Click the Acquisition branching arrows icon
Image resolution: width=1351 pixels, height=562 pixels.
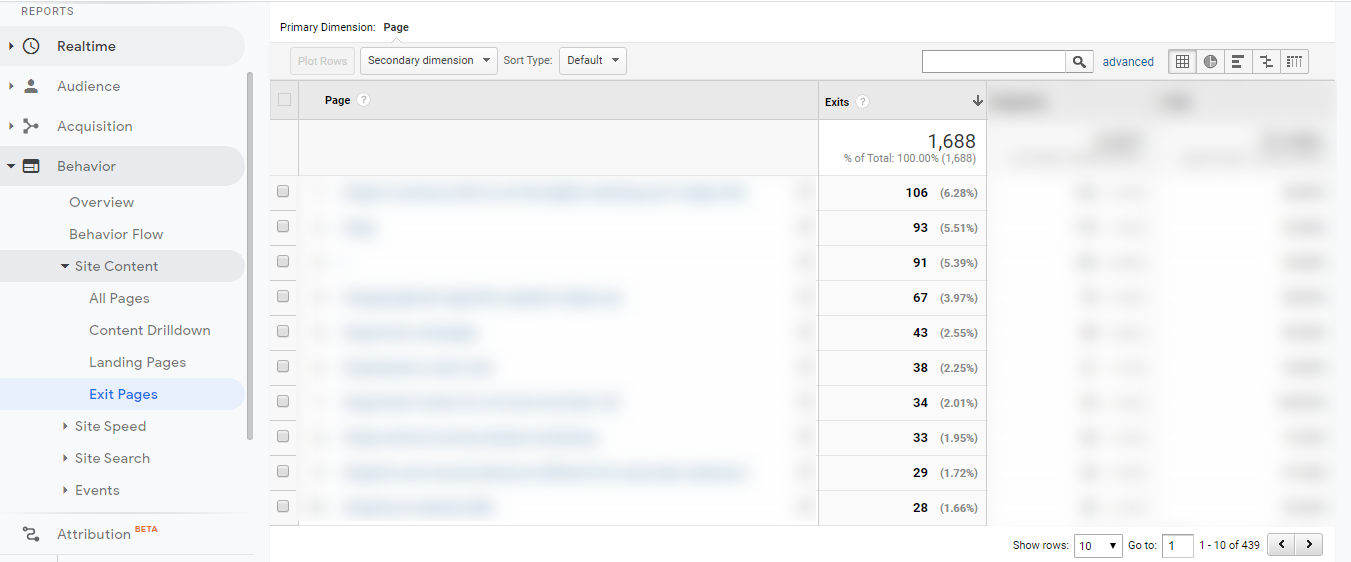[x=31, y=126]
